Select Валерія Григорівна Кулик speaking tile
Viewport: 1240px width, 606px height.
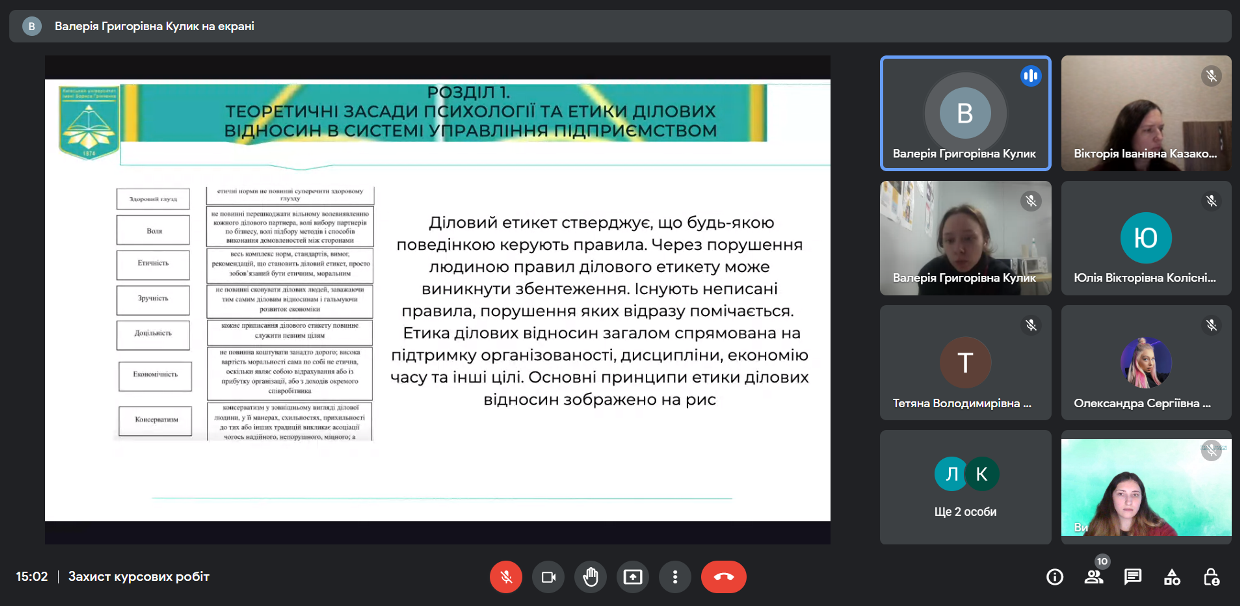(x=965, y=113)
